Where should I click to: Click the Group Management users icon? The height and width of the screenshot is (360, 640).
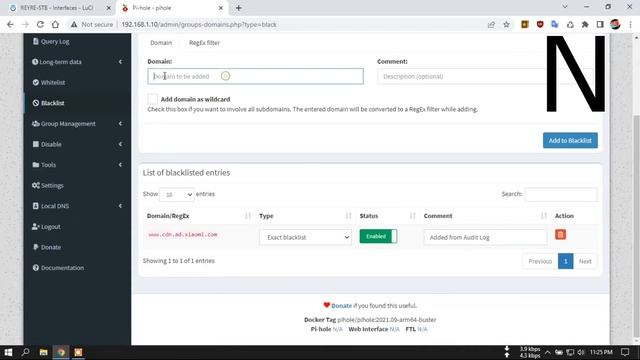pos(36,123)
